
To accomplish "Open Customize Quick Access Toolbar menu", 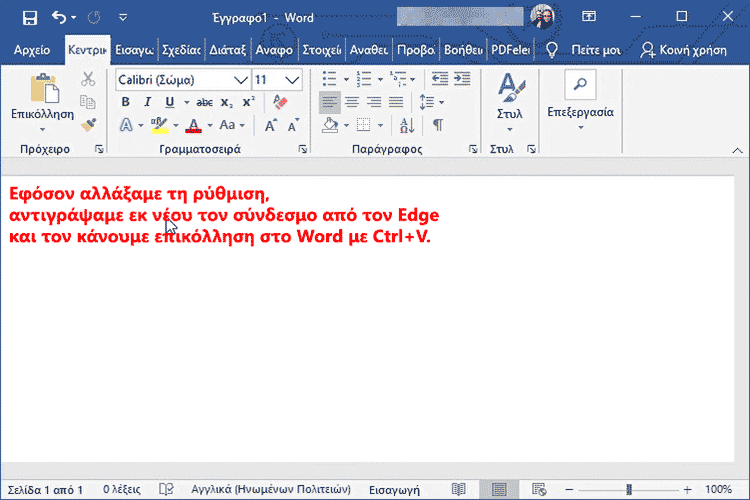I will pyautogui.click(x=123, y=18).
